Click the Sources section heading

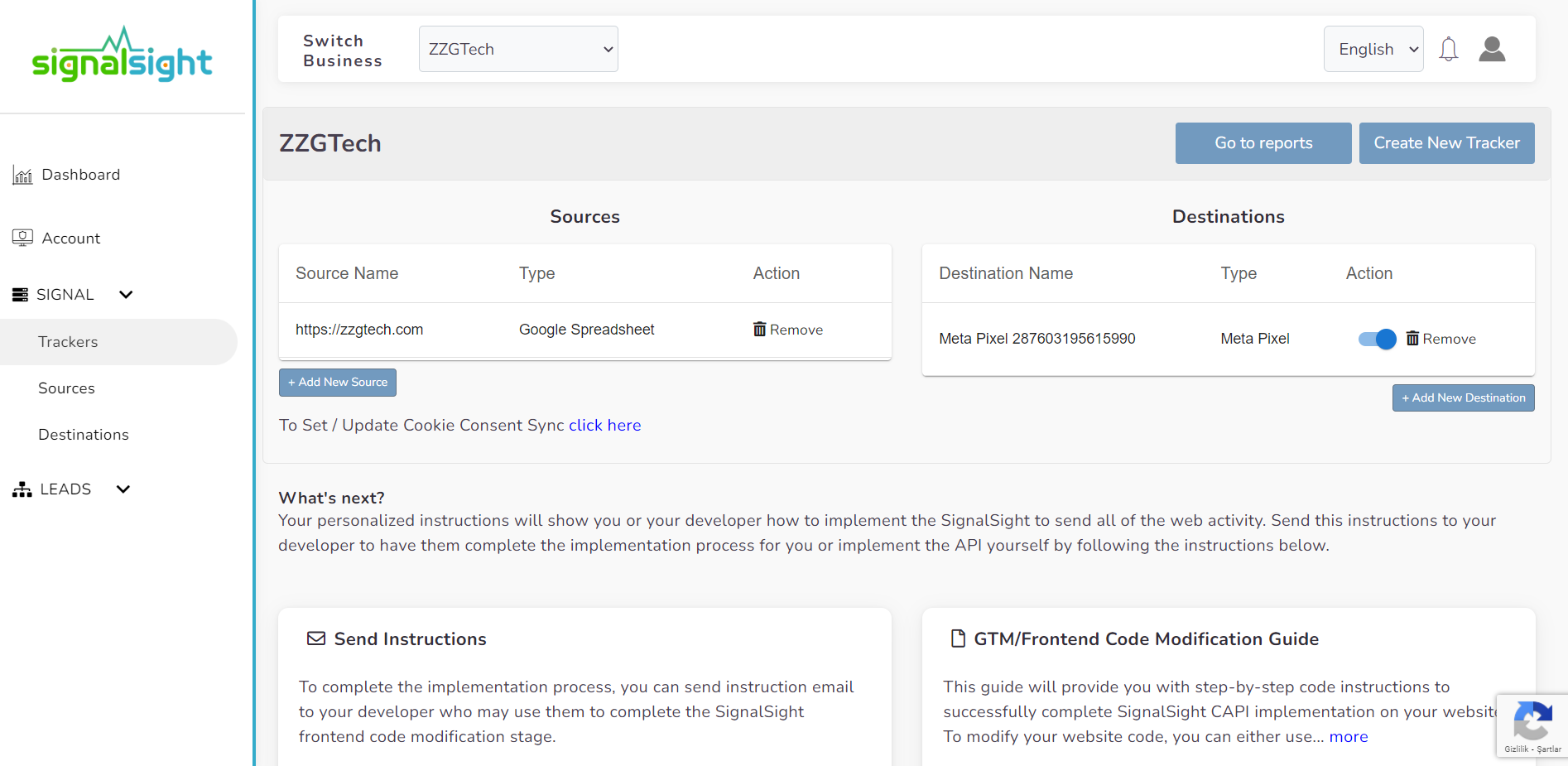pos(585,216)
